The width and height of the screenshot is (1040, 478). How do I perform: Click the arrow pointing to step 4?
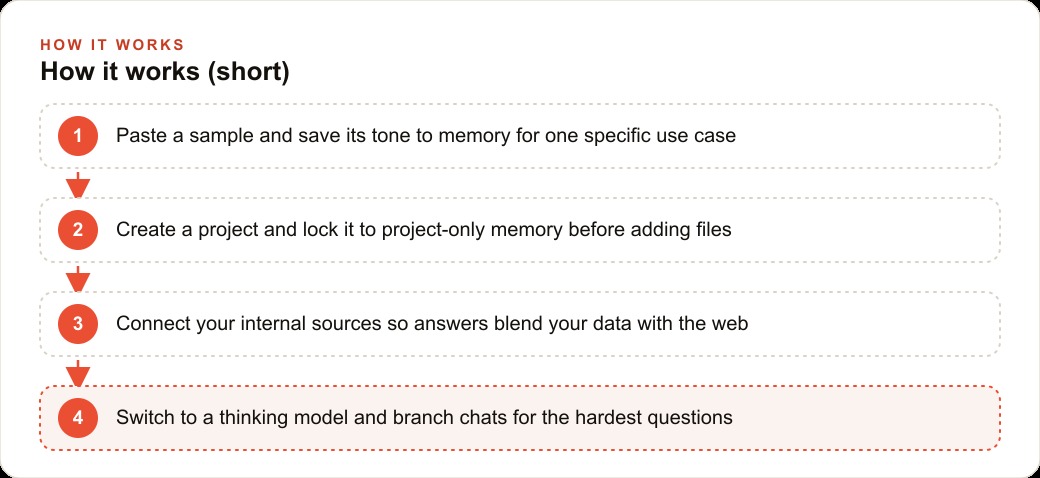click(x=78, y=373)
